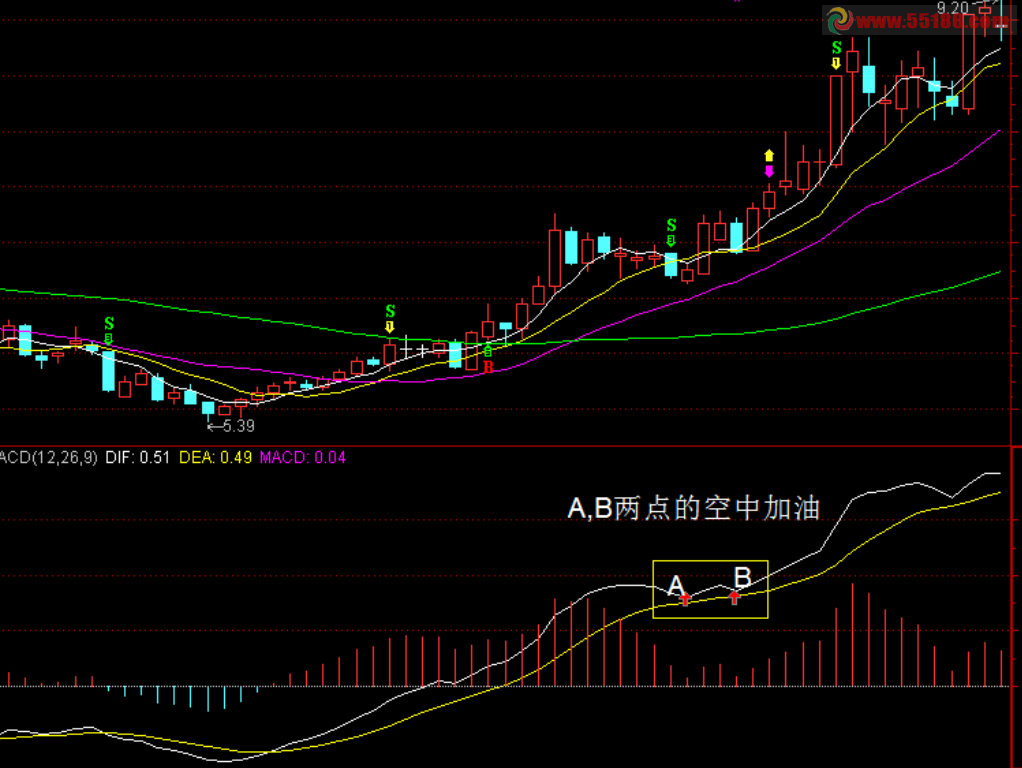Click the S sell marker nearest 9.20

836,48
